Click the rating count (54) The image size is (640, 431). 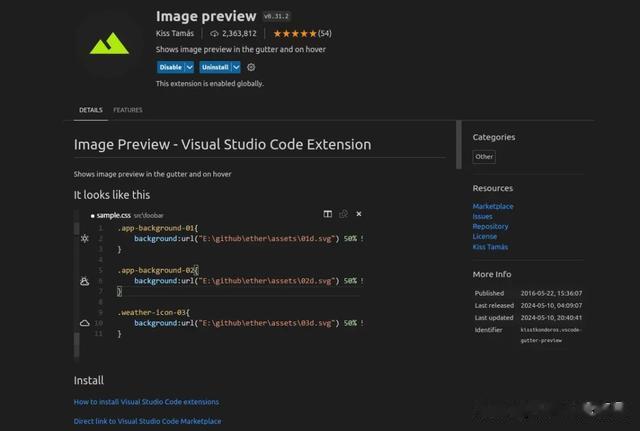(x=325, y=33)
